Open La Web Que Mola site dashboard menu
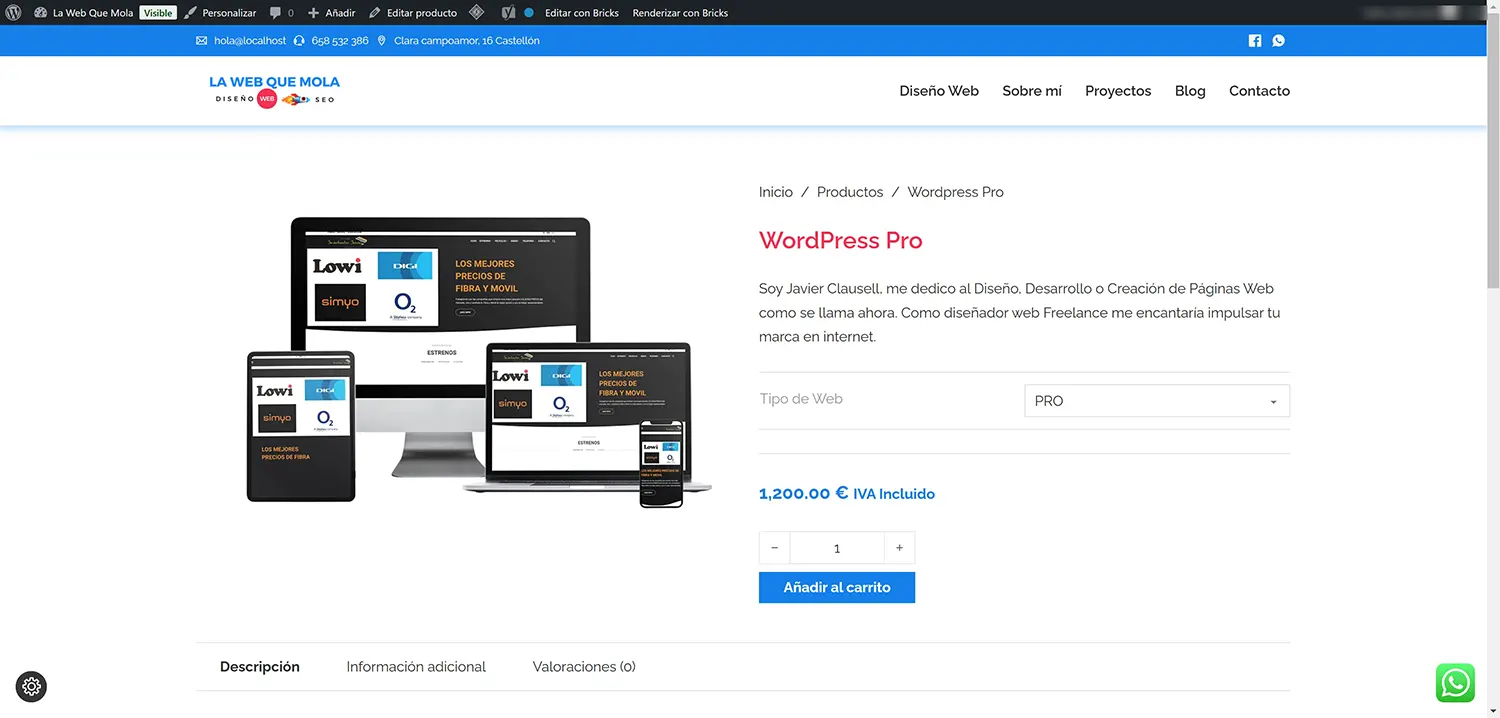The height and width of the screenshot is (718, 1500). point(82,13)
